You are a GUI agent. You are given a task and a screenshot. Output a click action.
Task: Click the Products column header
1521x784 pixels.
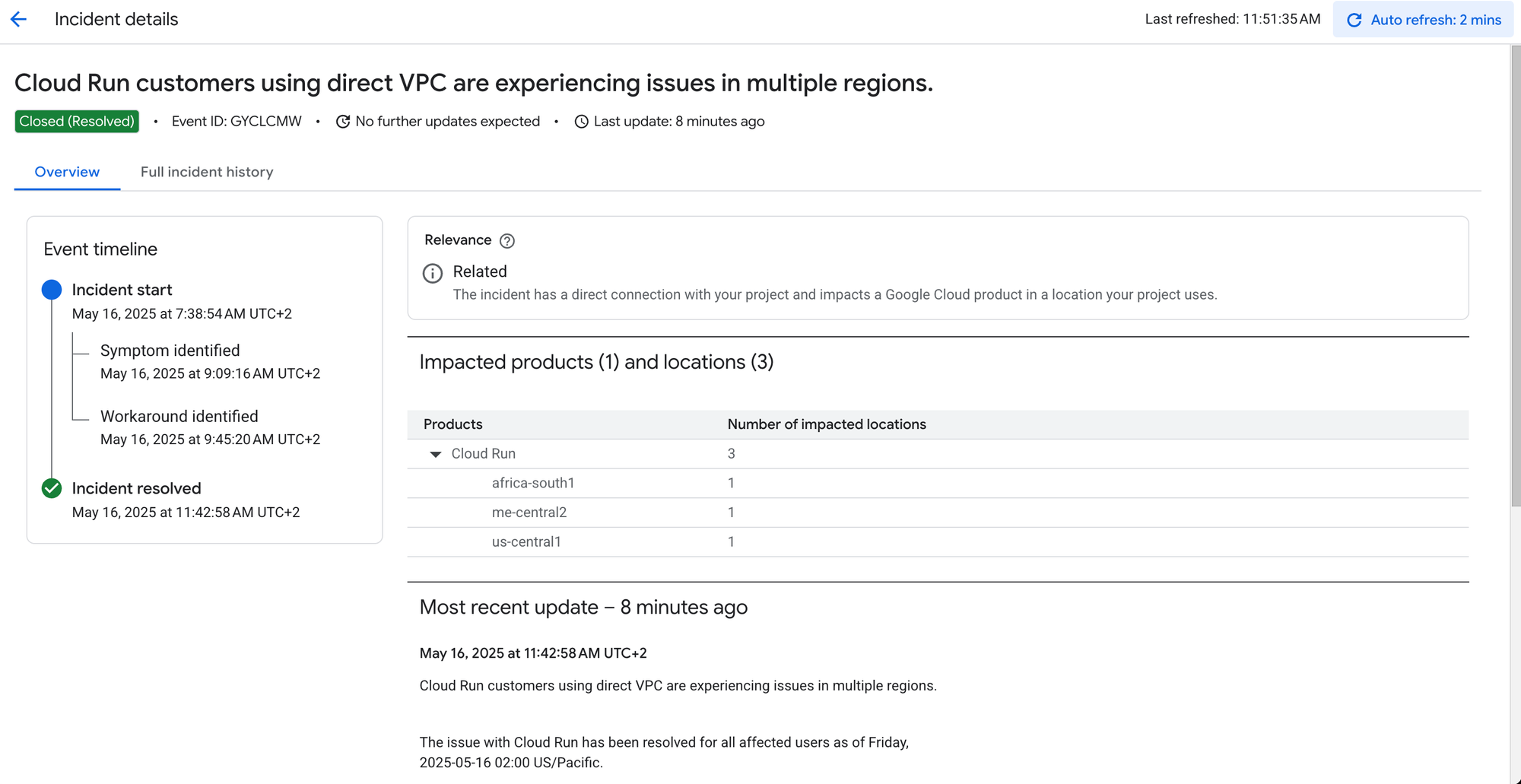tap(453, 424)
